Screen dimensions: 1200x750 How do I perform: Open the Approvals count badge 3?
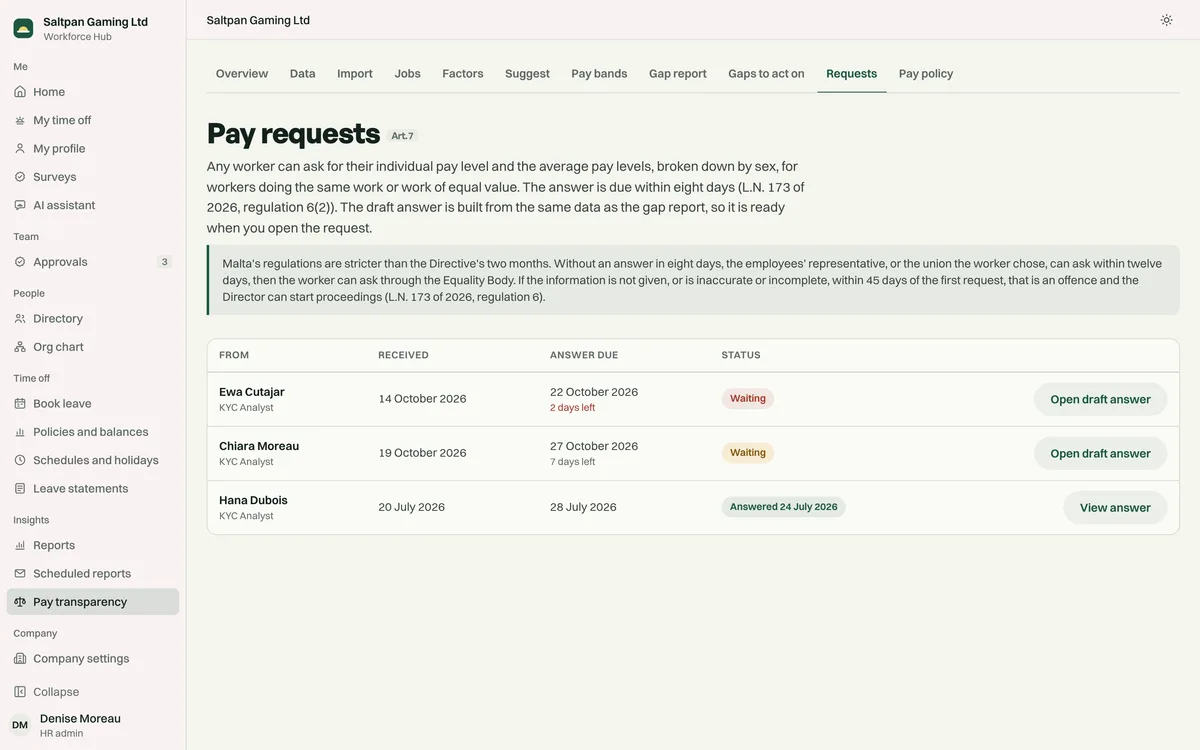(x=165, y=262)
